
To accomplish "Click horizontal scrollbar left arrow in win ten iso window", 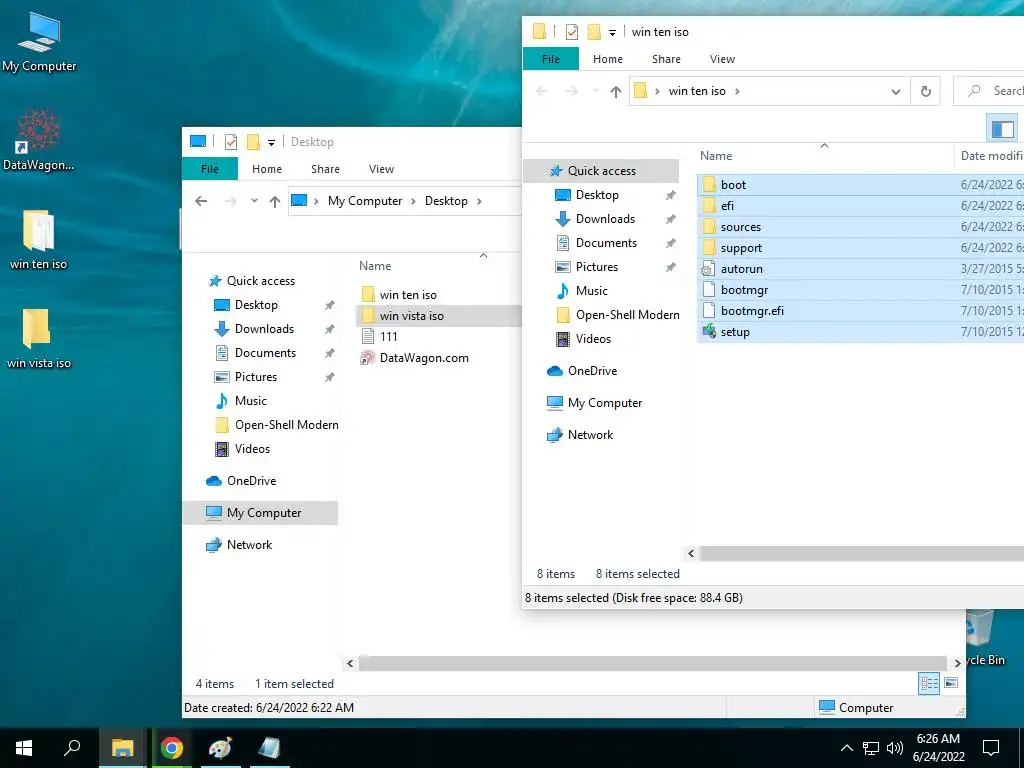I will pos(691,554).
